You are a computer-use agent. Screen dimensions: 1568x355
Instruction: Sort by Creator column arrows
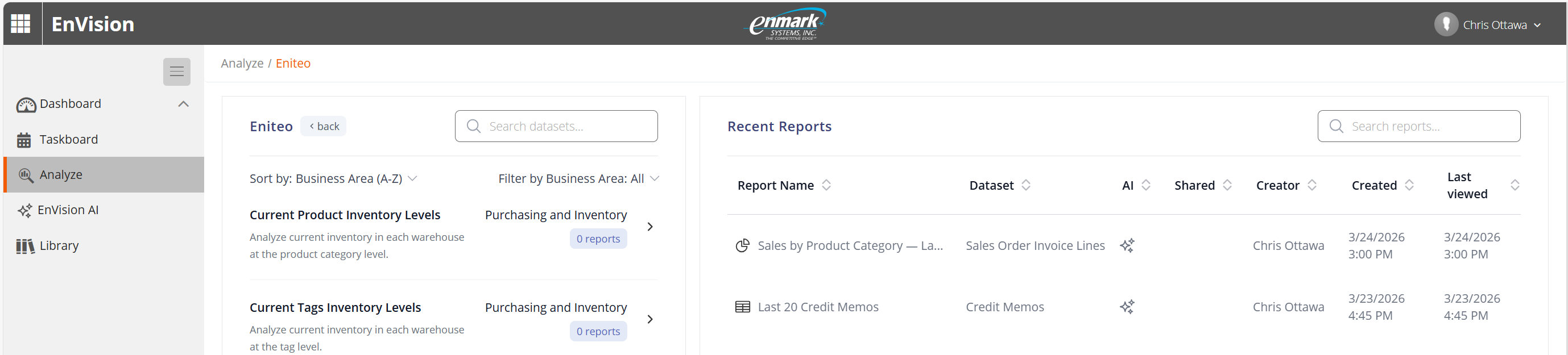pos(1312,185)
